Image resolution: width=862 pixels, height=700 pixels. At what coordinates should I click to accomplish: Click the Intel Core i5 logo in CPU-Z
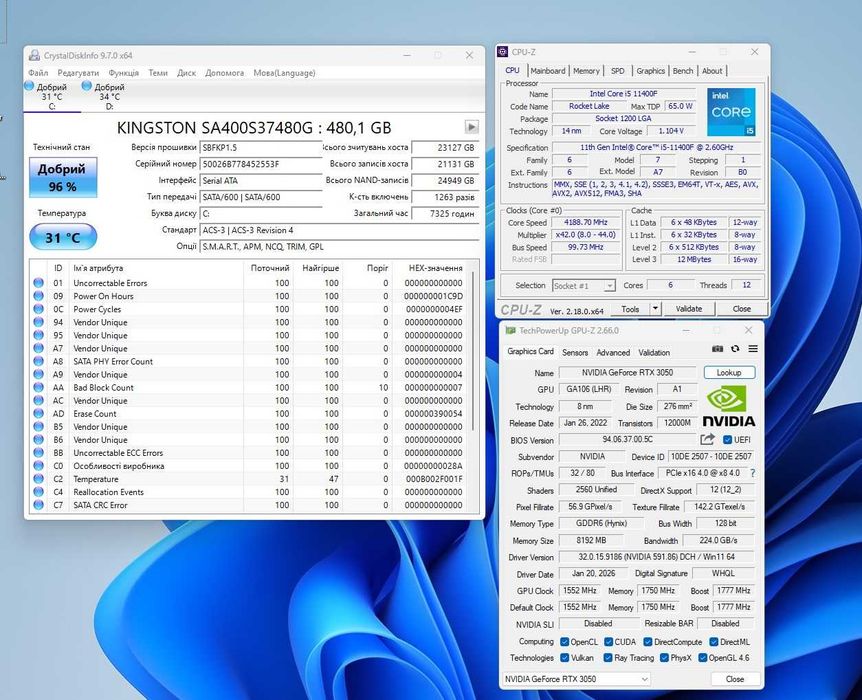pos(731,112)
